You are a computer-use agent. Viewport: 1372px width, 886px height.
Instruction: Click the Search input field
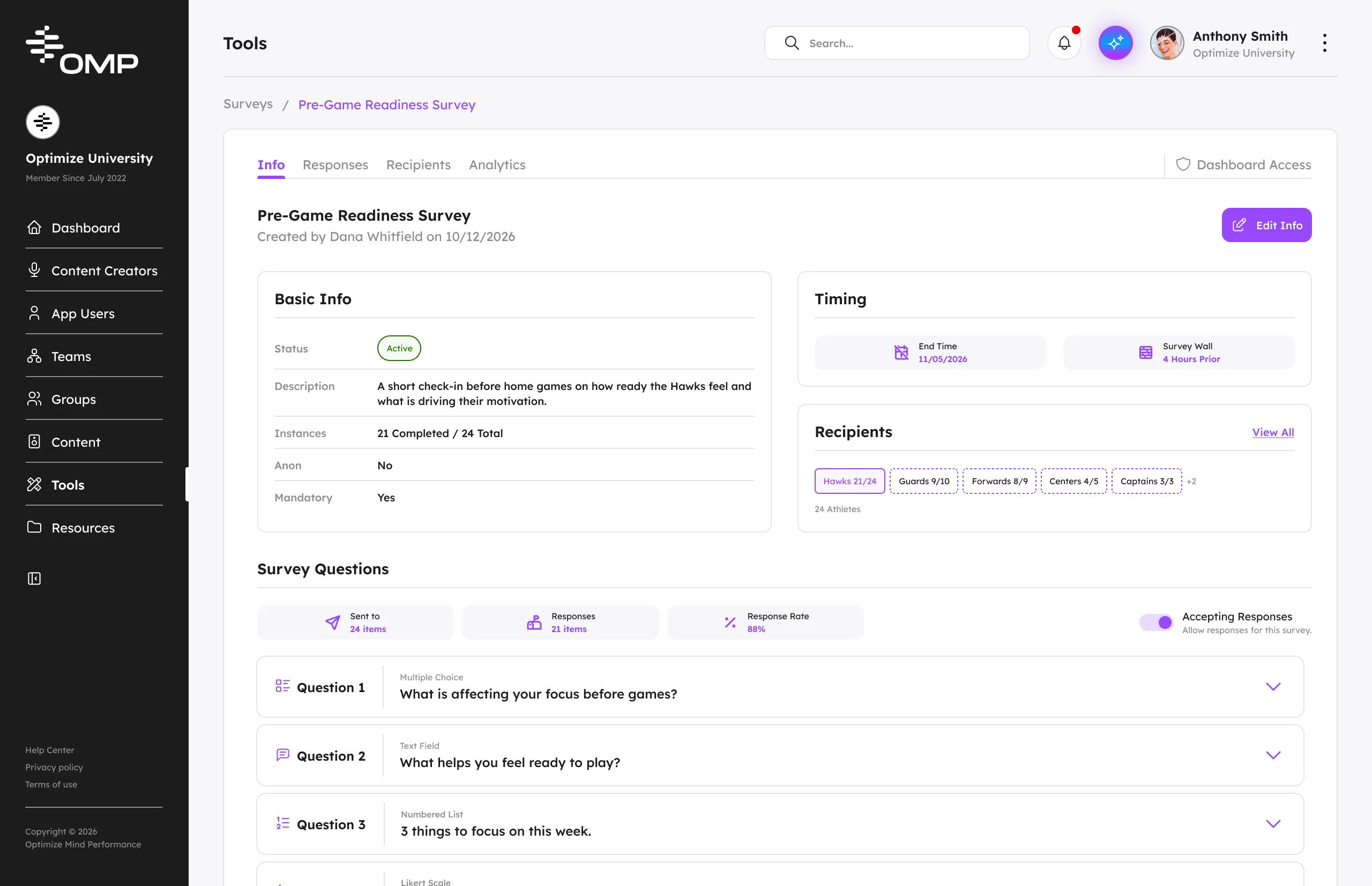click(897, 43)
